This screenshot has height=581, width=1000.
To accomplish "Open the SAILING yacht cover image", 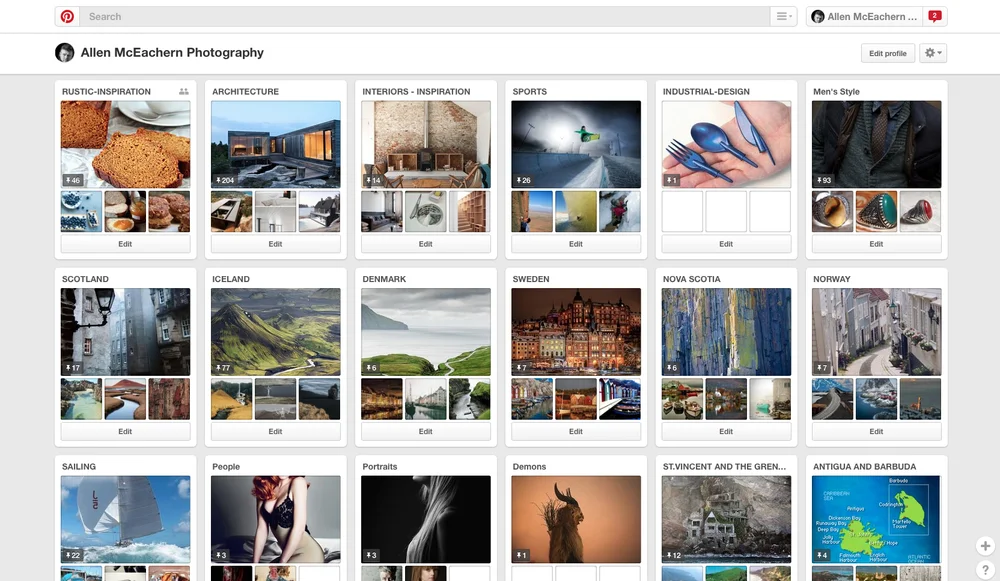I will tap(125, 519).
